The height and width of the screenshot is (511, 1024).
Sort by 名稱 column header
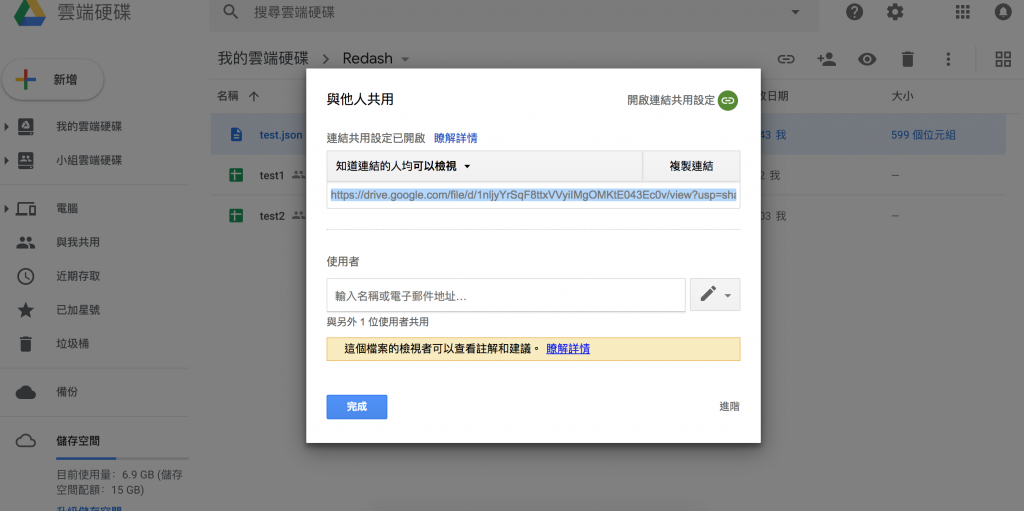click(x=228, y=96)
